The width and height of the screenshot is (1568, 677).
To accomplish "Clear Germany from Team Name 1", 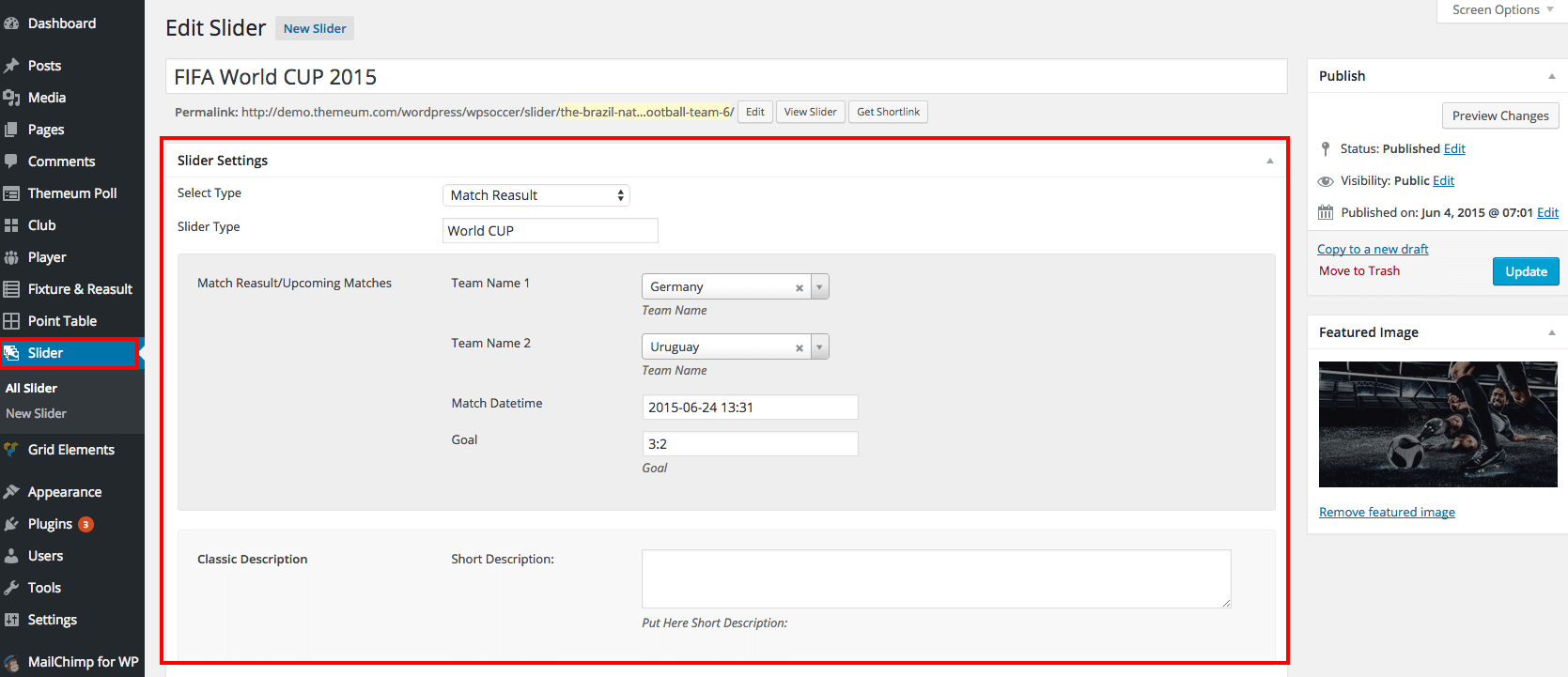I will point(800,288).
